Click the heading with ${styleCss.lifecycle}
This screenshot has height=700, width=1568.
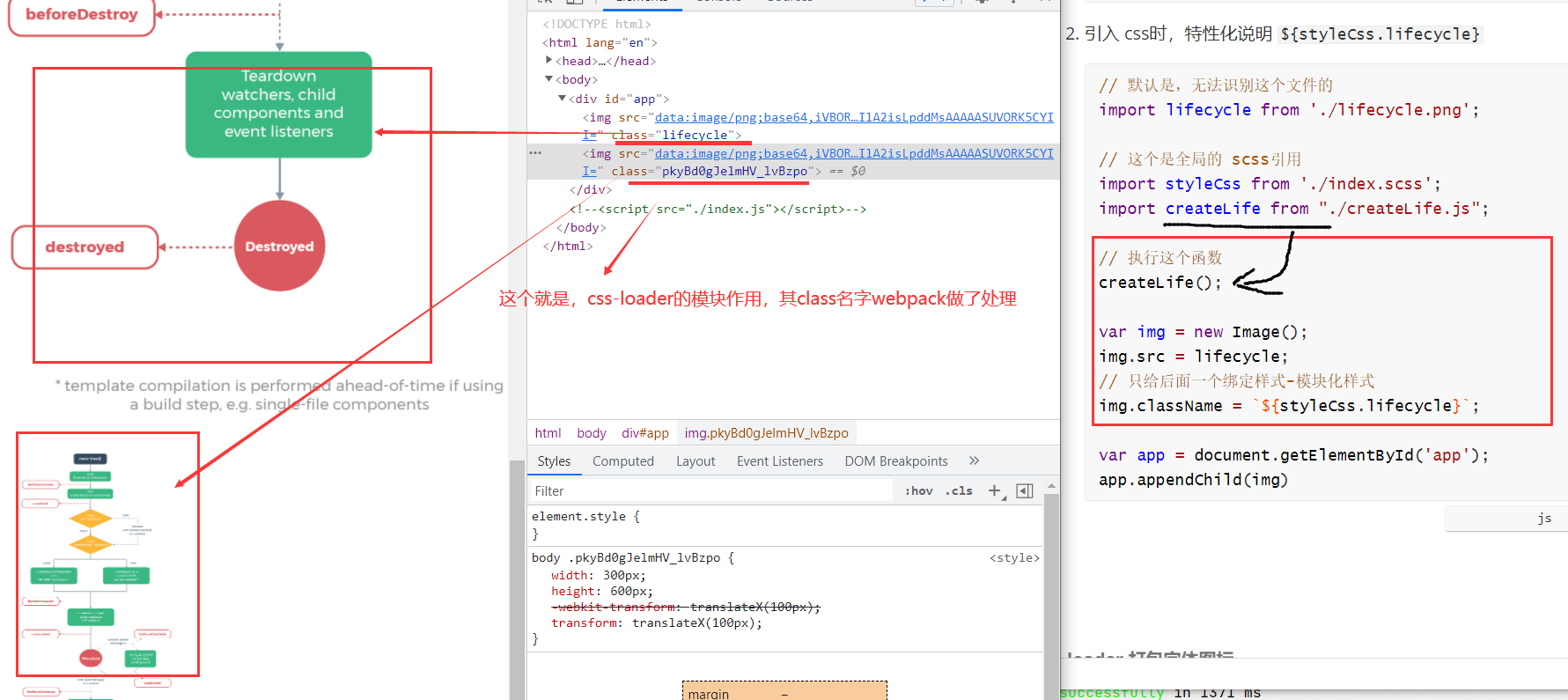tap(1273, 33)
